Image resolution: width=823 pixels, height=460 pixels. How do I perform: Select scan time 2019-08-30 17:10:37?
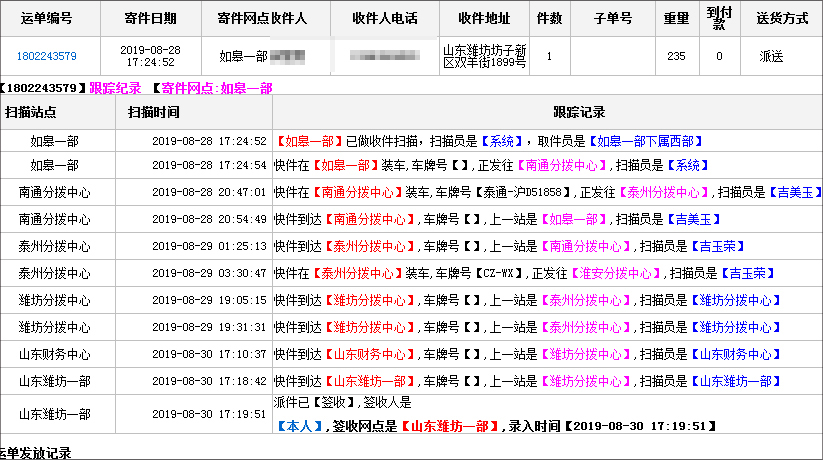tap(209, 354)
